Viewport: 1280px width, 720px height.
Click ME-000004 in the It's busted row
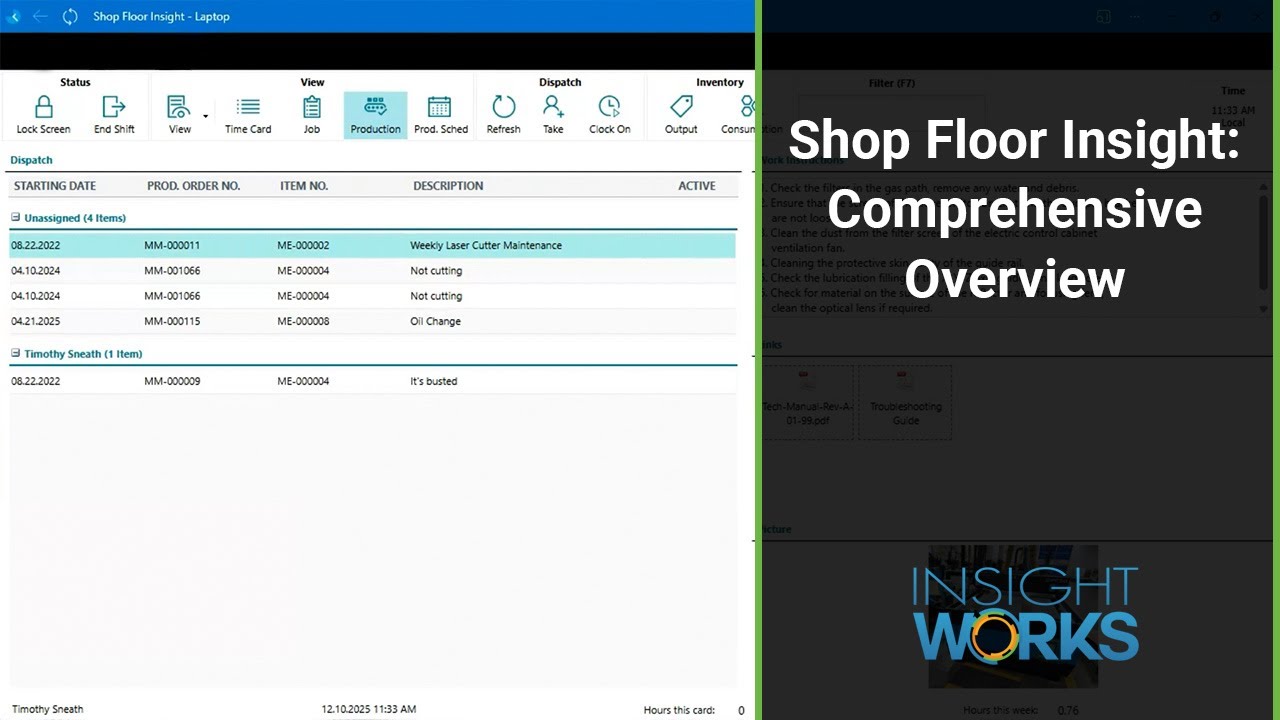click(303, 381)
